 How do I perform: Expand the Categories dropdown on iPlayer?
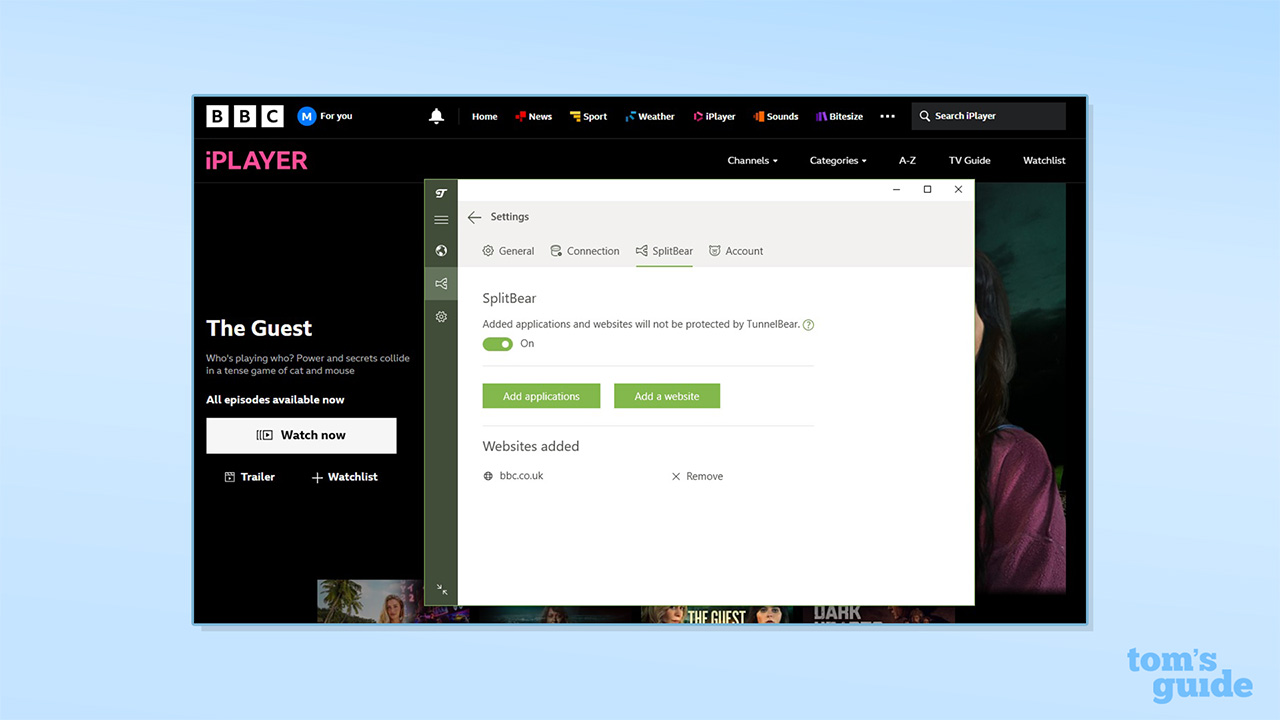838,160
